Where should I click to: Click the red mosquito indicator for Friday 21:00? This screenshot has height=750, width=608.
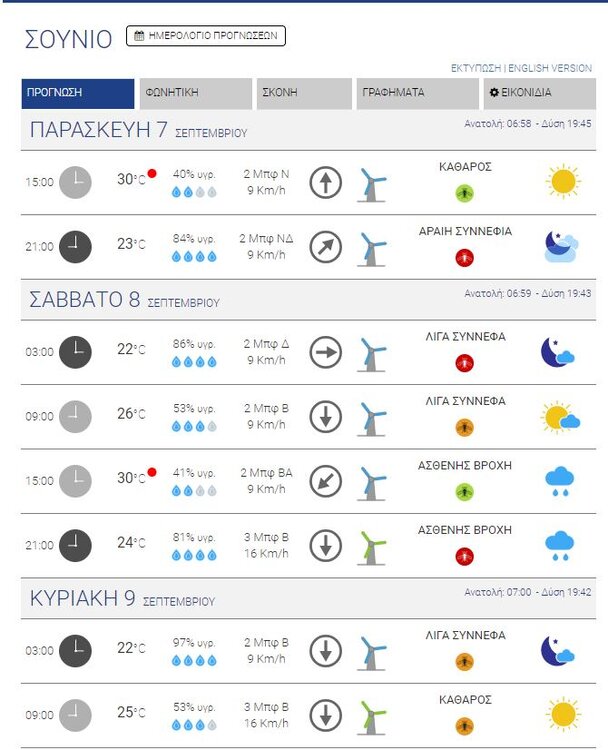pos(464,257)
